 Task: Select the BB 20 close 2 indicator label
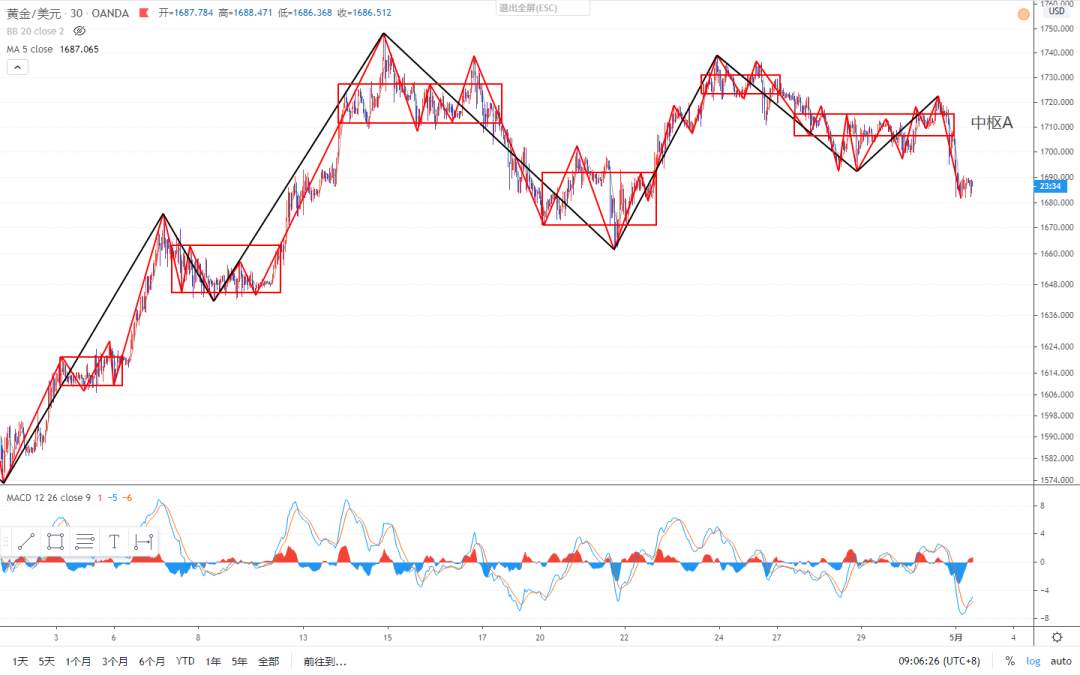(35, 31)
